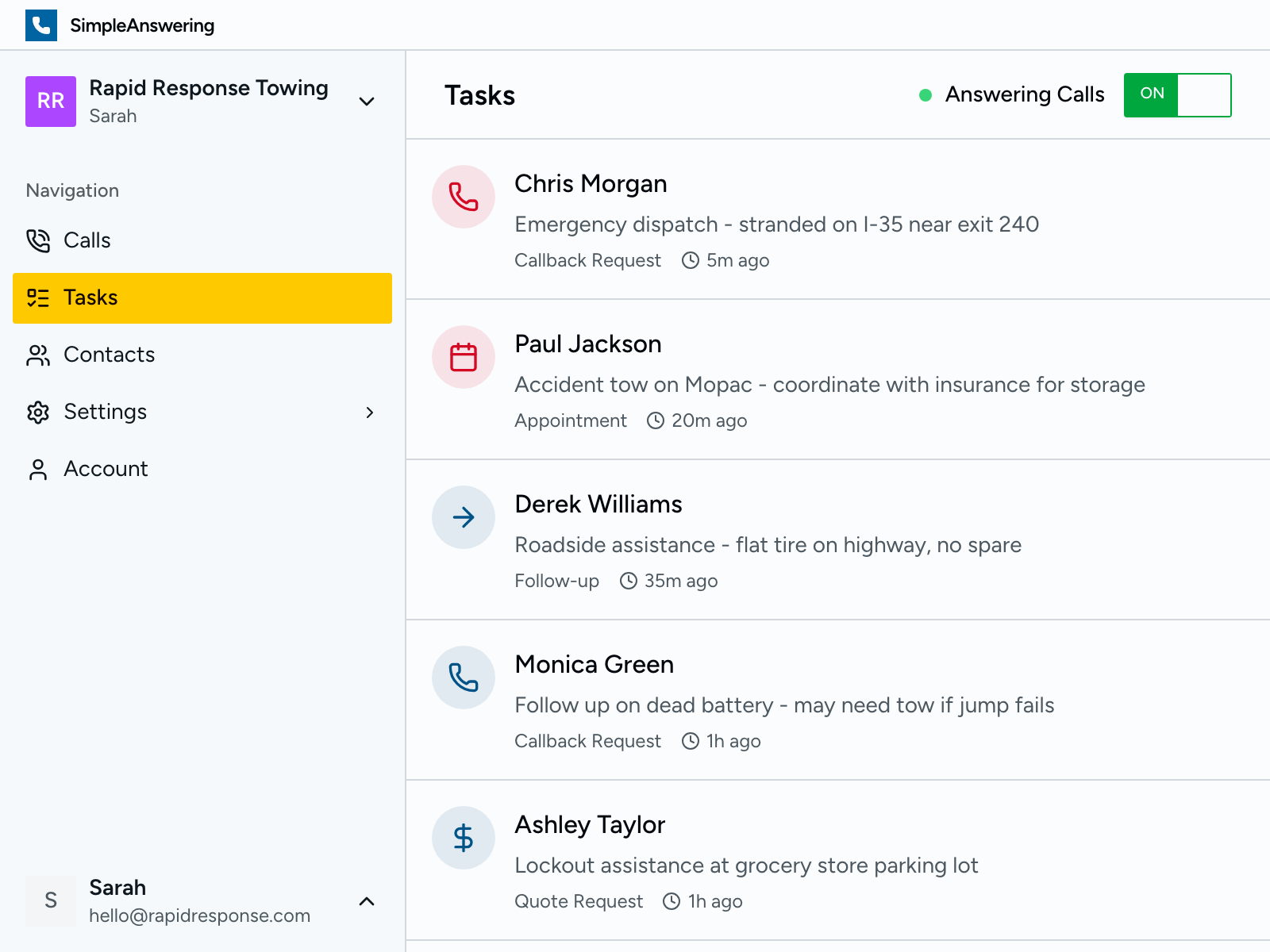Screen dimensions: 1270x952
Task: Click the calendar icon on Paul Jackson's appointment
Action: 463,357
